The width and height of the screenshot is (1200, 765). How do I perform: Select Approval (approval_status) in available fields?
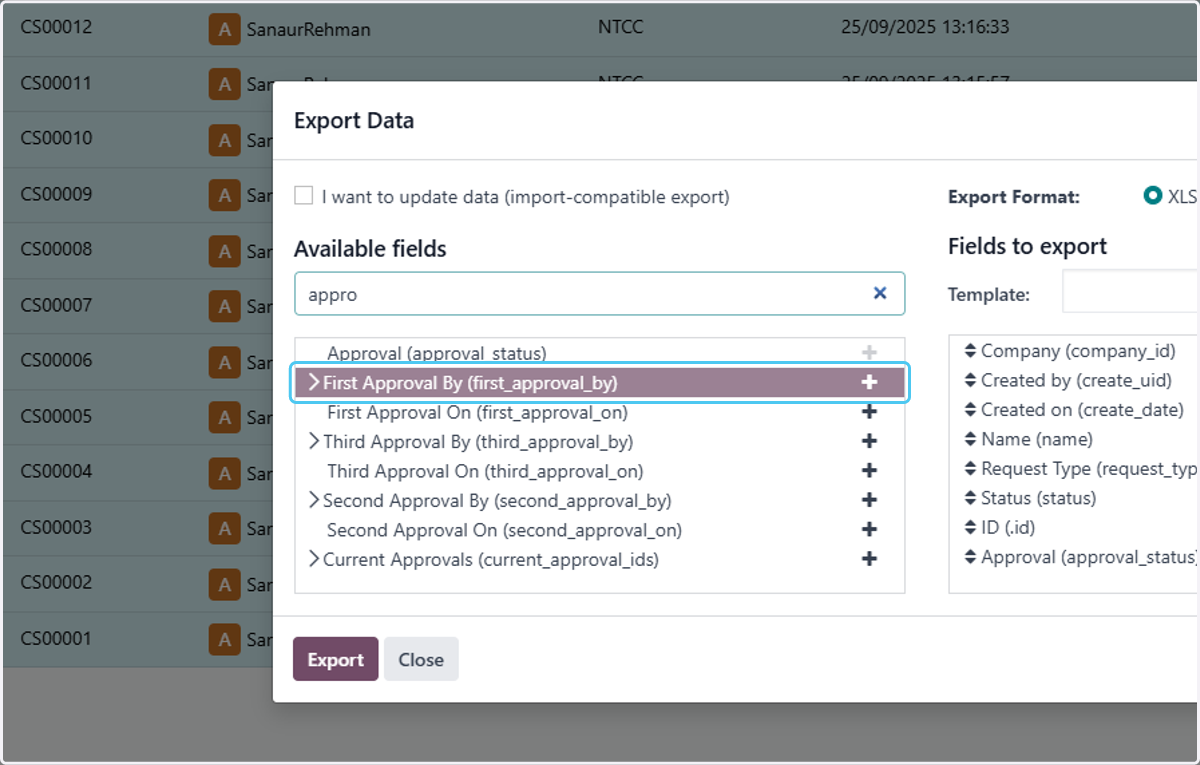coord(437,353)
